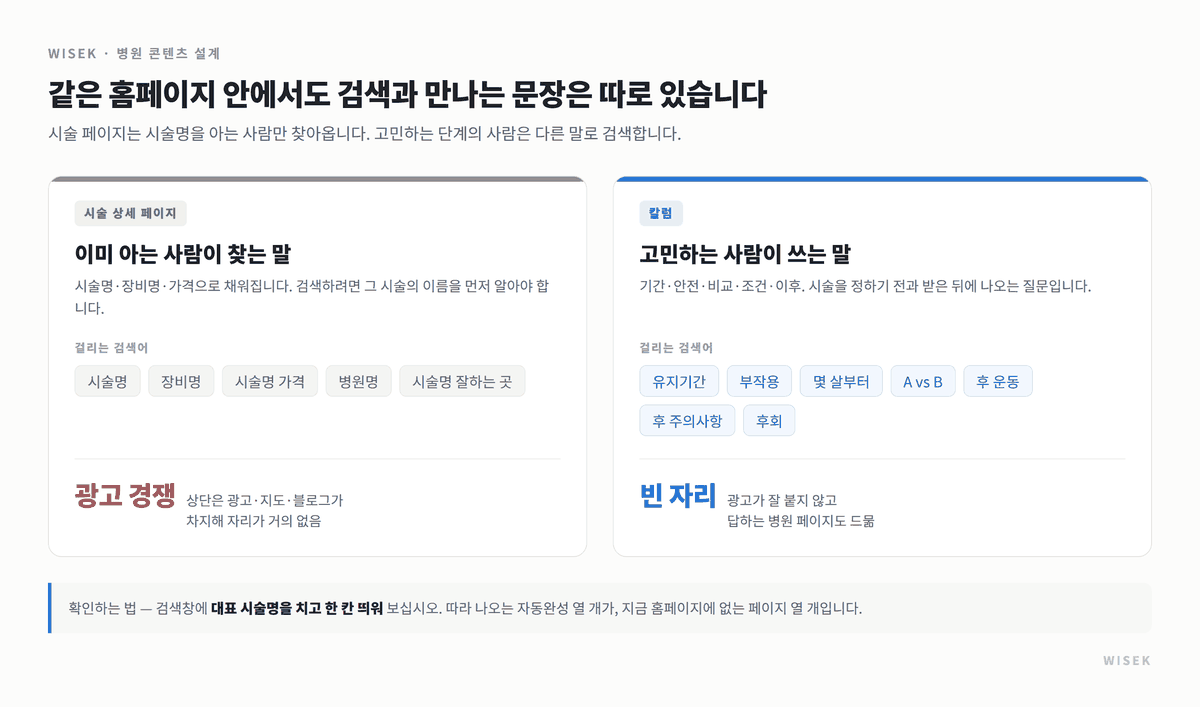1200x707 pixels.
Task: Select the '유지기간' keyword chip
Action: tap(680, 381)
